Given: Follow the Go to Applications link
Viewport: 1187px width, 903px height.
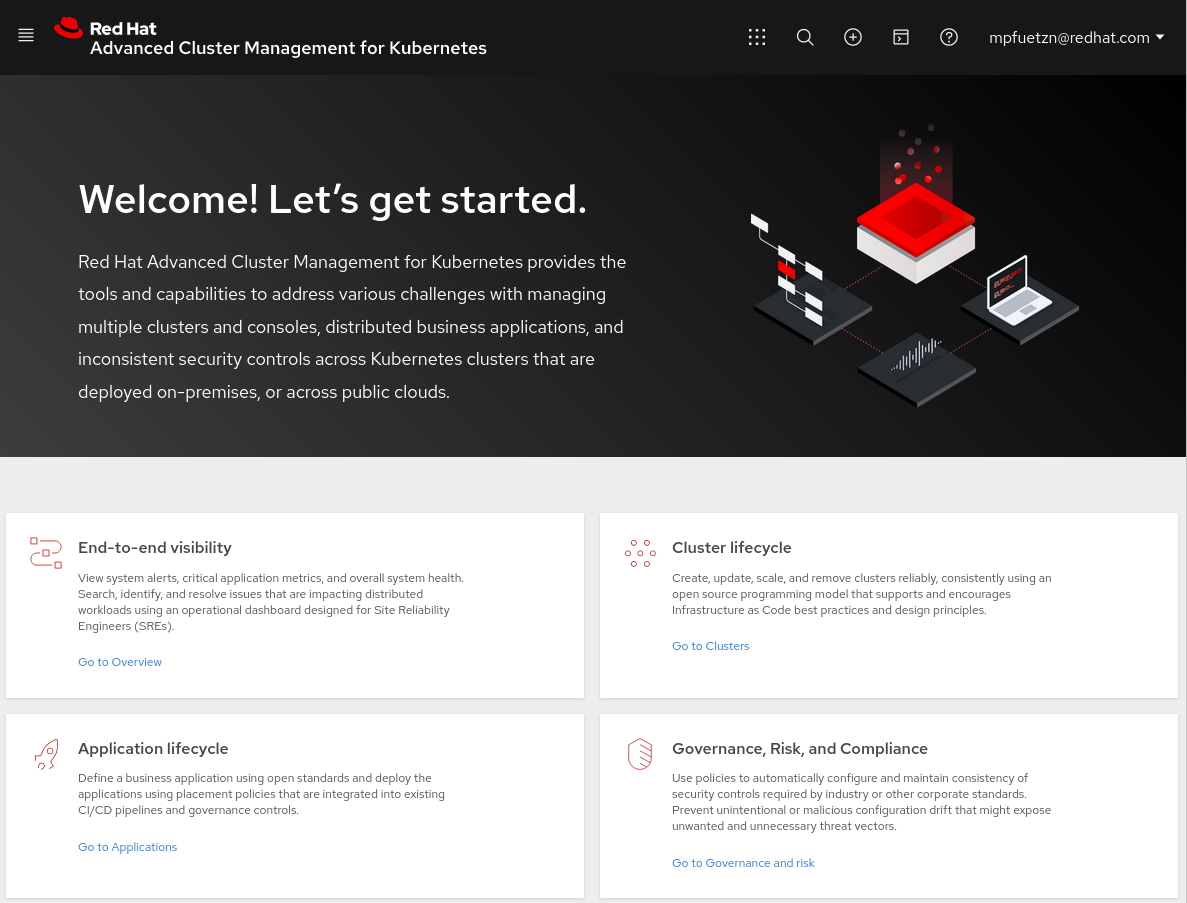Looking at the screenshot, I should click(127, 847).
